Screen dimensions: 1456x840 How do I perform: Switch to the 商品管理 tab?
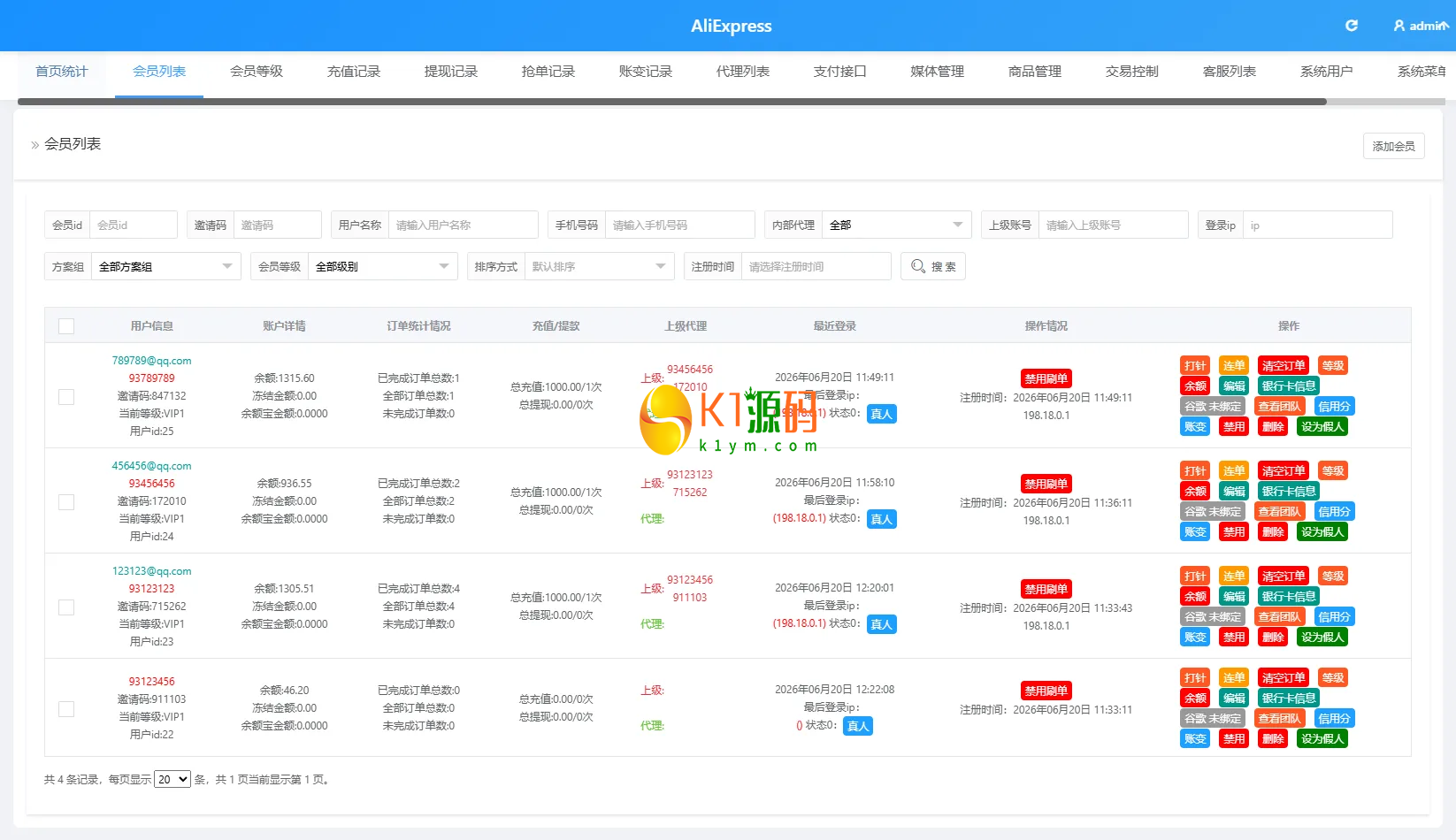1035,72
